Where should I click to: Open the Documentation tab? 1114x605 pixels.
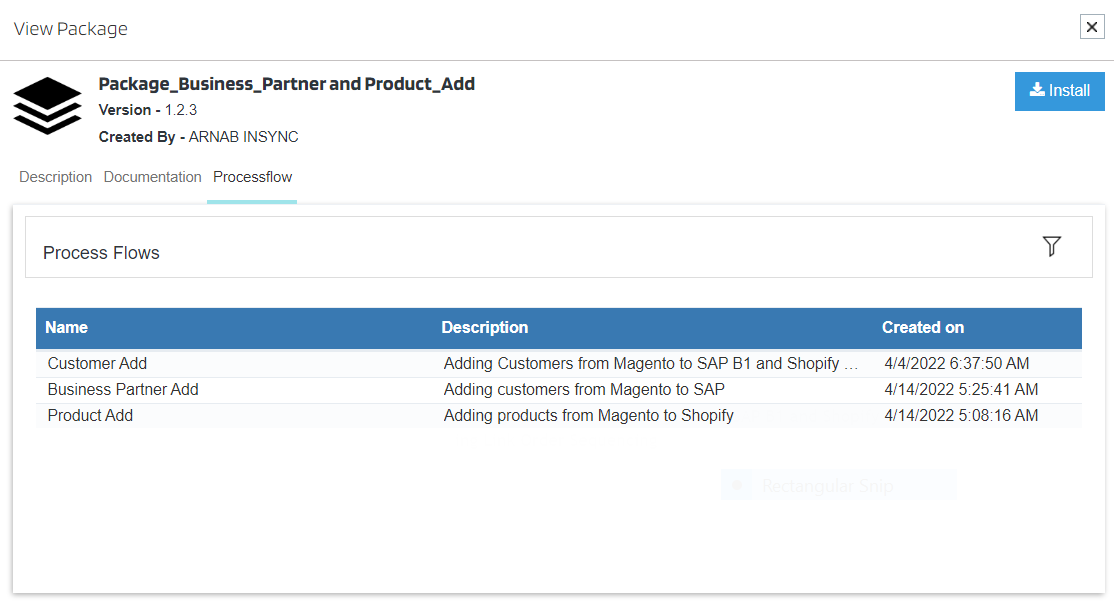pos(153,177)
